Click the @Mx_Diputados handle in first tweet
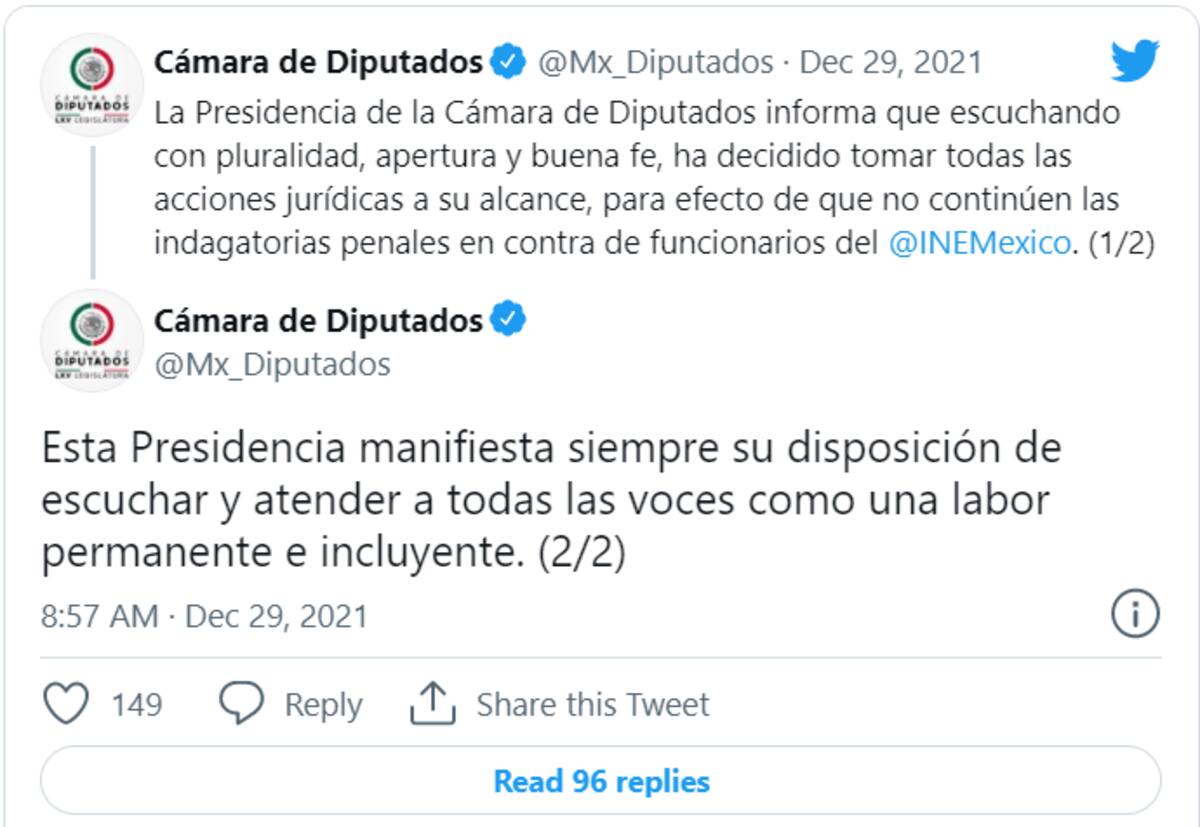This screenshot has height=827, width=1200. pos(656,62)
